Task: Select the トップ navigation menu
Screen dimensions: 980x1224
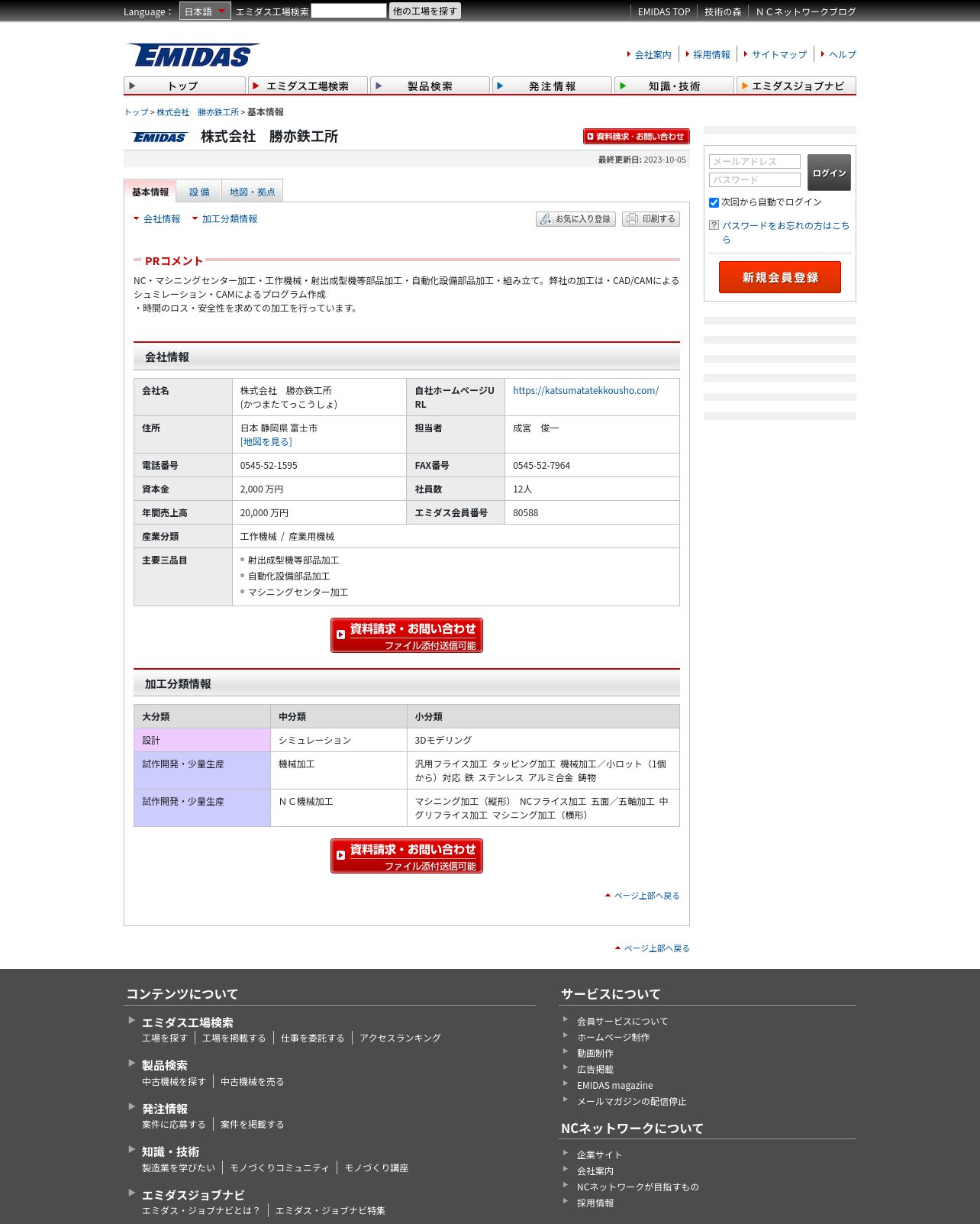Action: tap(185, 86)
